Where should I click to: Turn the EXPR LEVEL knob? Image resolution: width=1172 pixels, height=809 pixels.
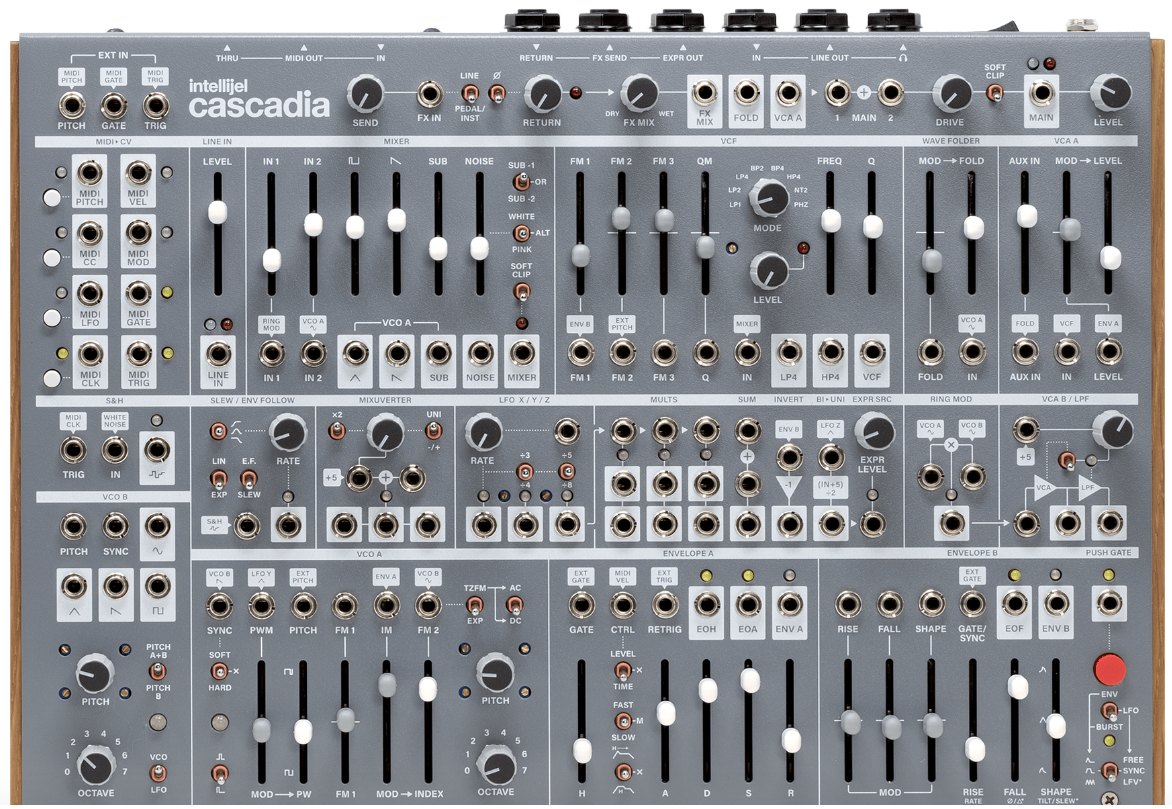[x=874, y=432]
